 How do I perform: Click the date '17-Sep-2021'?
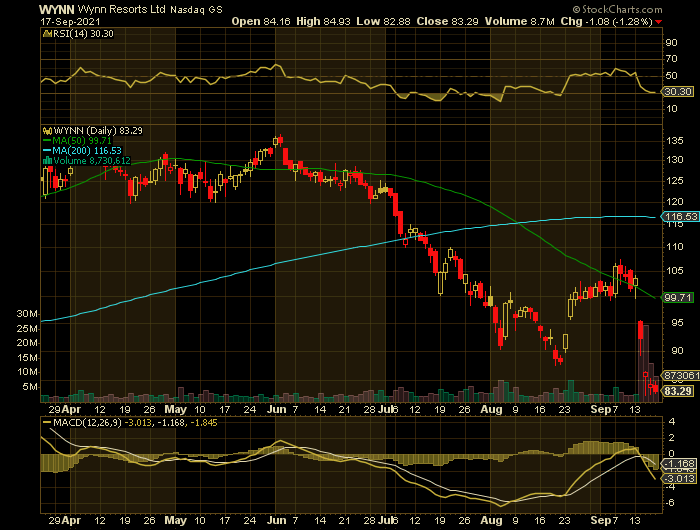(x=70, y=22)
